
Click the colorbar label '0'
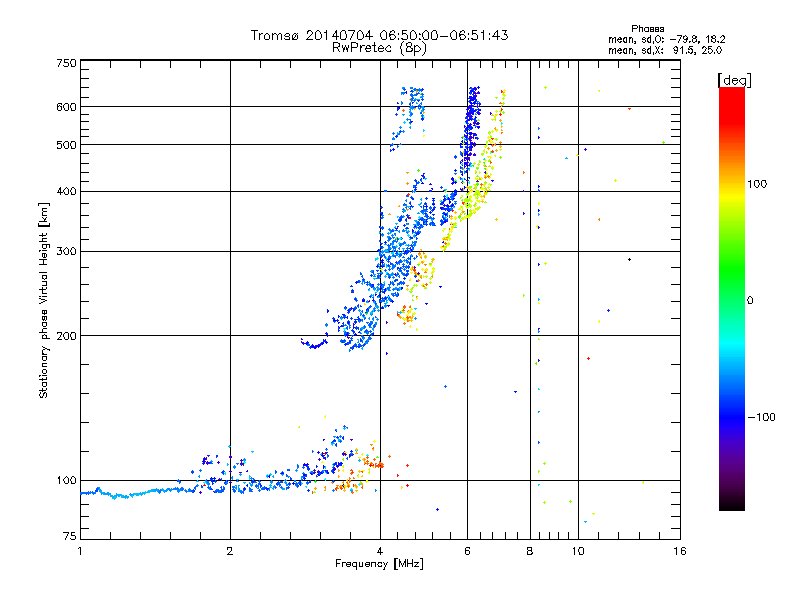point(750,301)
